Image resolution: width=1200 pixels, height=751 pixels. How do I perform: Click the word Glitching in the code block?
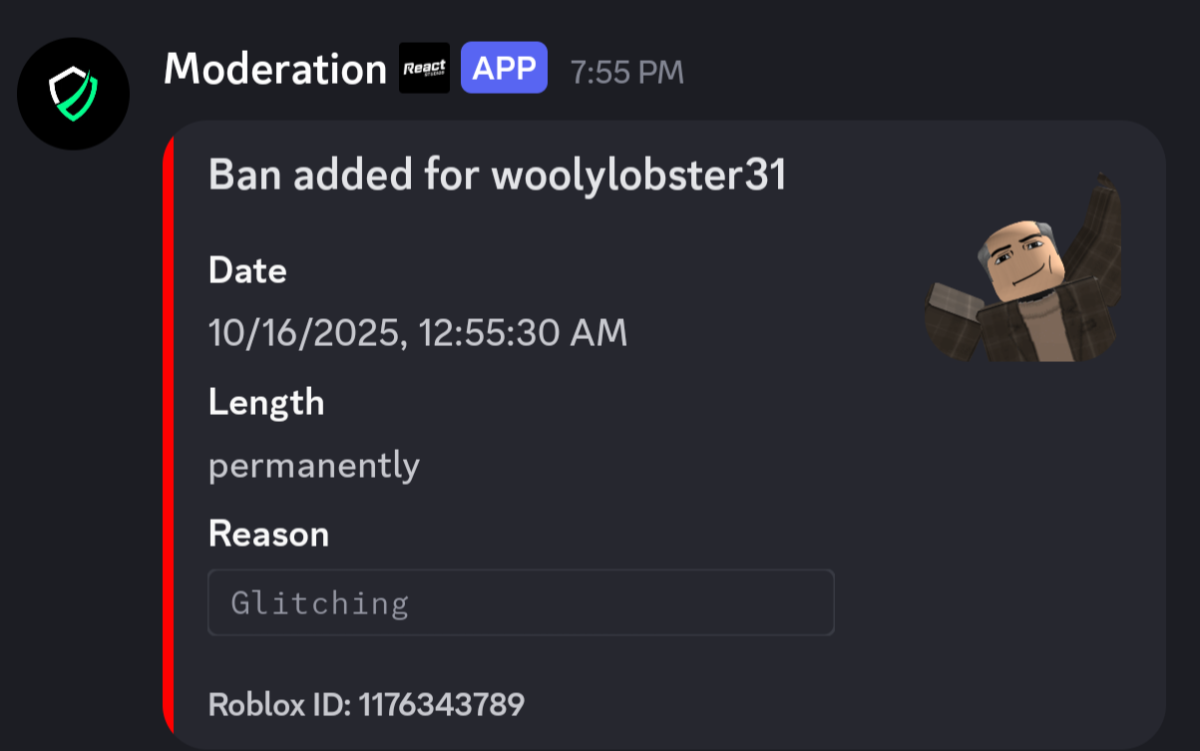pyautogui.click(x=320, y=603)
